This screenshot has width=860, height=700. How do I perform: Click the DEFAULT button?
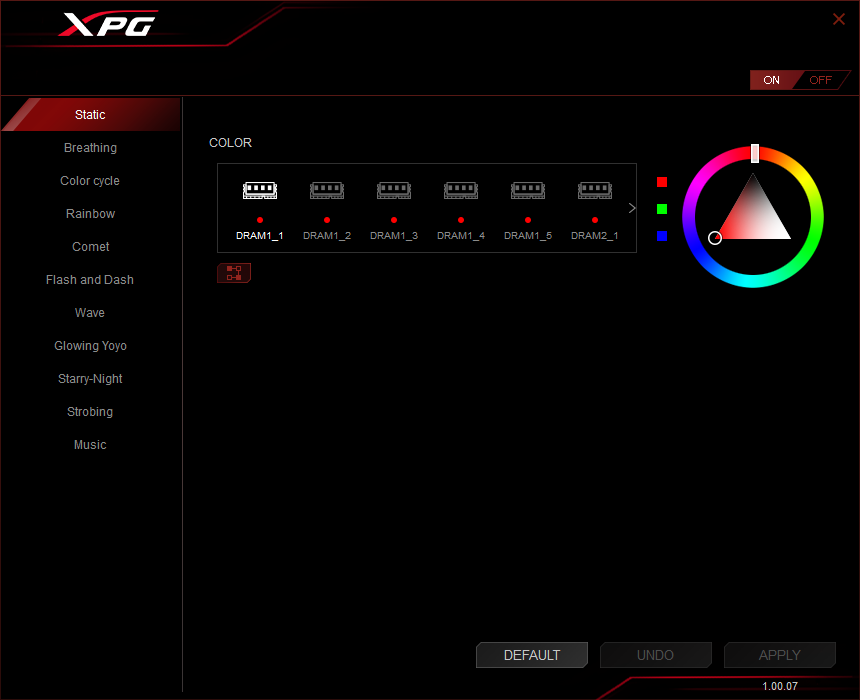[532, 655]
